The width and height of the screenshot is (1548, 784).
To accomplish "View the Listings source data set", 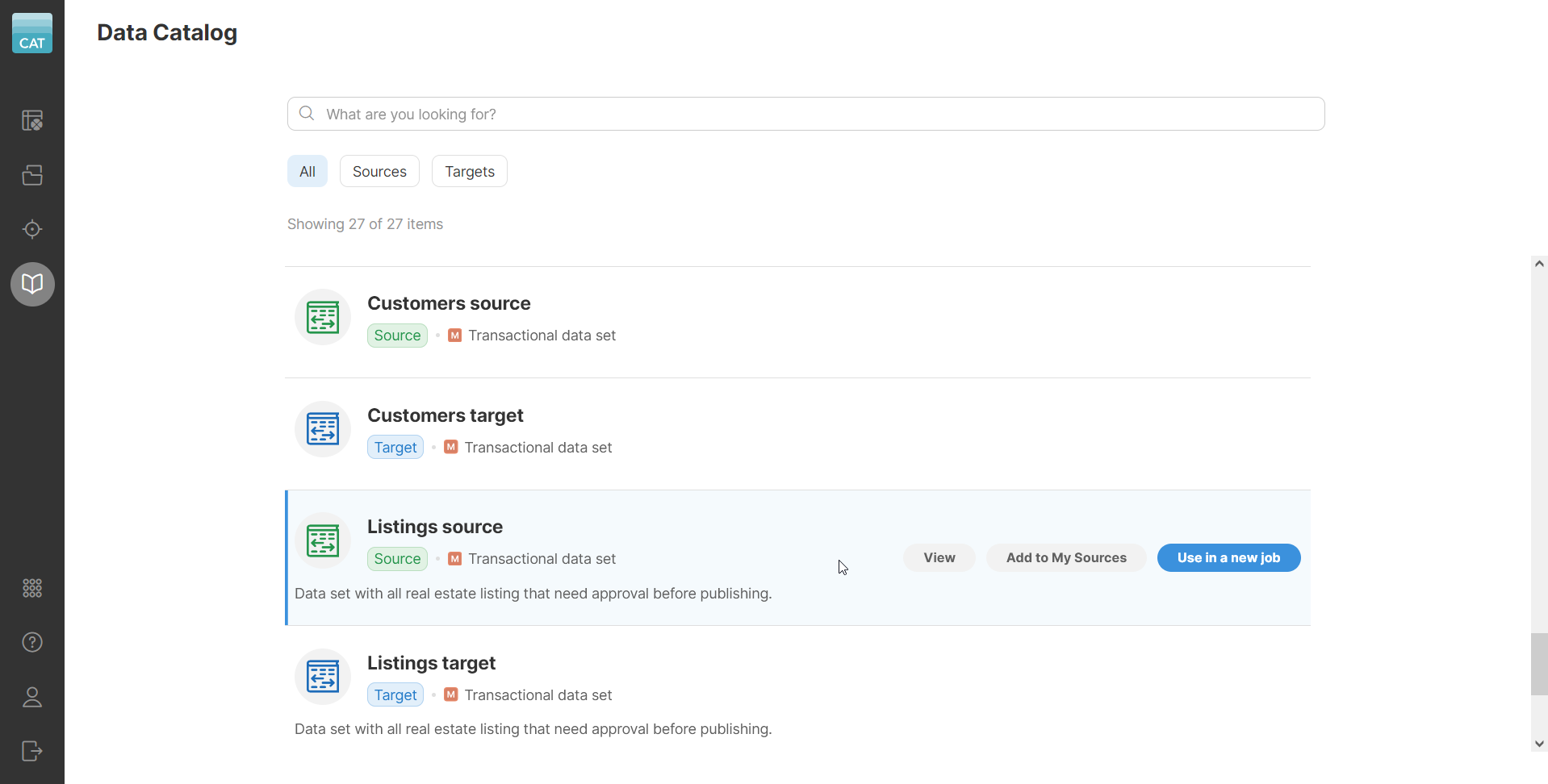I will [939, 557].
